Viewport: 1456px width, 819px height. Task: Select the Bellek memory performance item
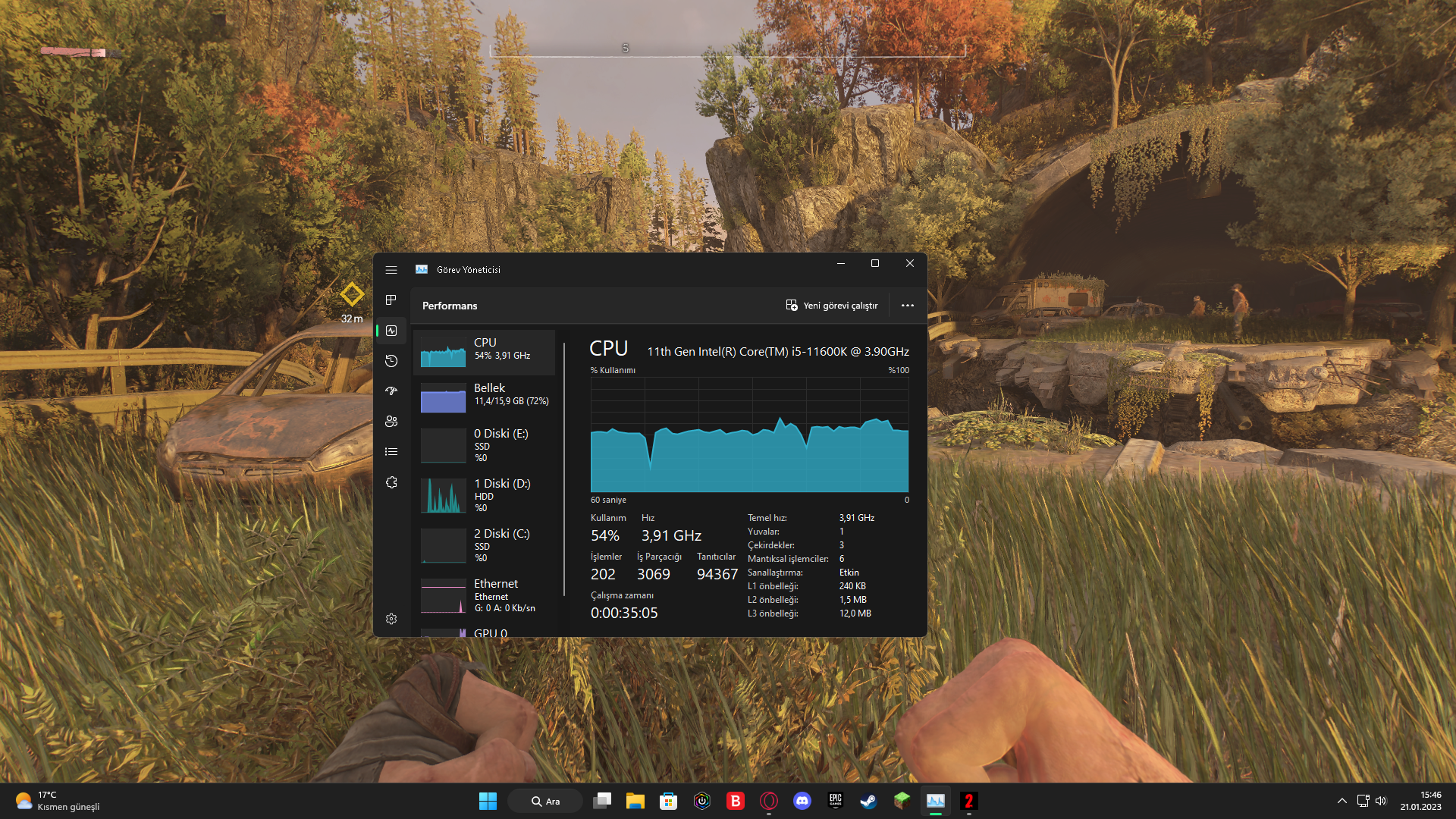[485, 397]
